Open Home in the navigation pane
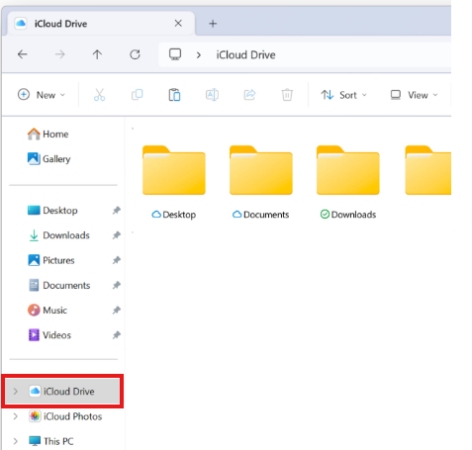The width and height of the screenshot is (472, 450). coord(48,134)
